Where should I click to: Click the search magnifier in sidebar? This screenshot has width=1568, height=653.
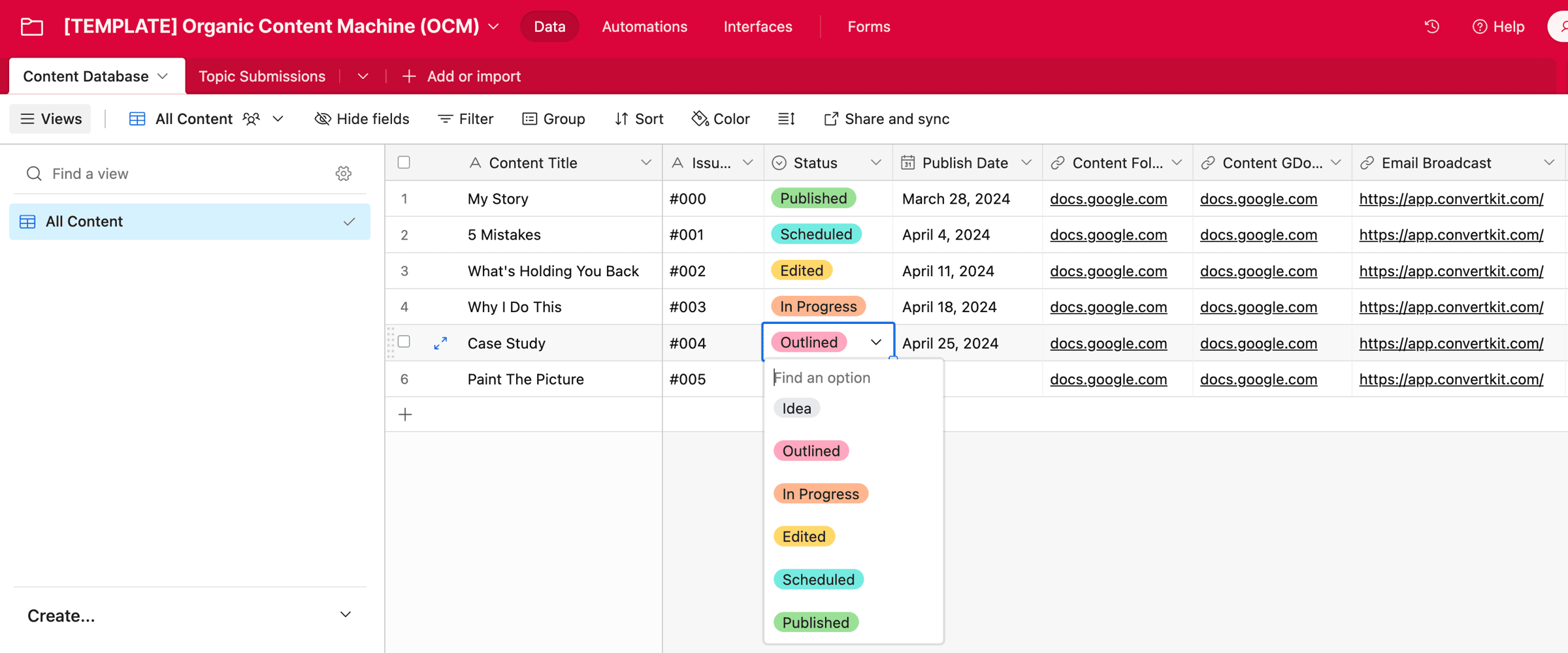pos(34,174)
